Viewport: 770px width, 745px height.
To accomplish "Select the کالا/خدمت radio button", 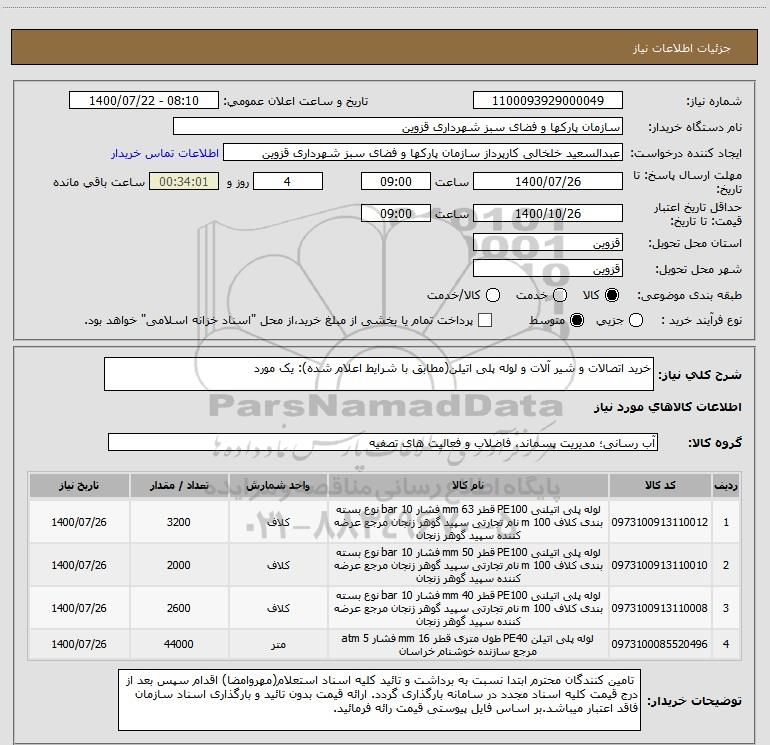I will pyautogui.click(x=493, y=295).
